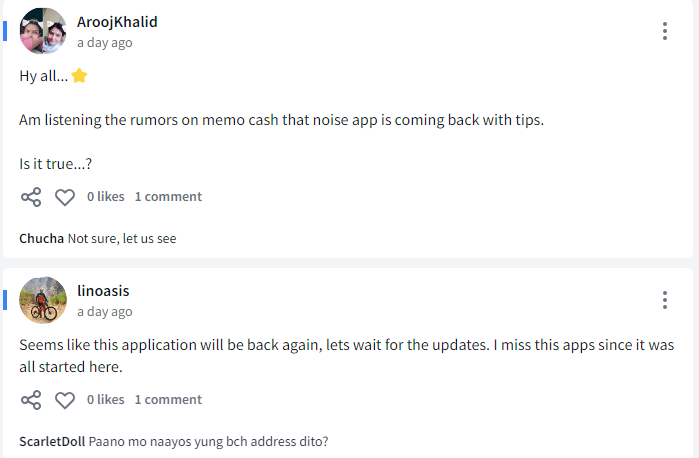Open AroojKhalid's profile picture
Image resolution: width=699 pixels, height=458 pixels.
click(x=43, y=31)
